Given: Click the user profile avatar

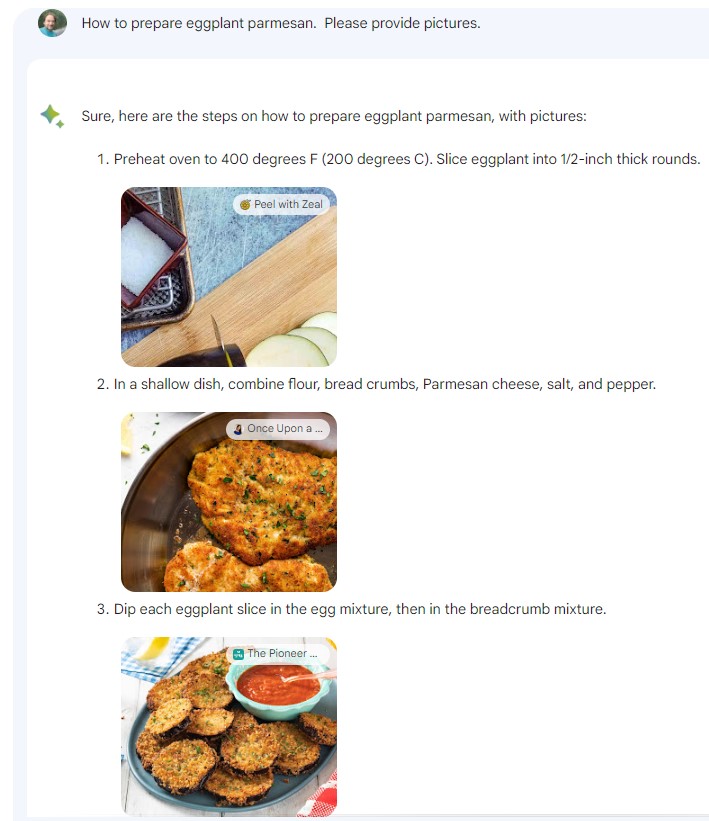Looking at the screenshot, I should coord(52,23).
